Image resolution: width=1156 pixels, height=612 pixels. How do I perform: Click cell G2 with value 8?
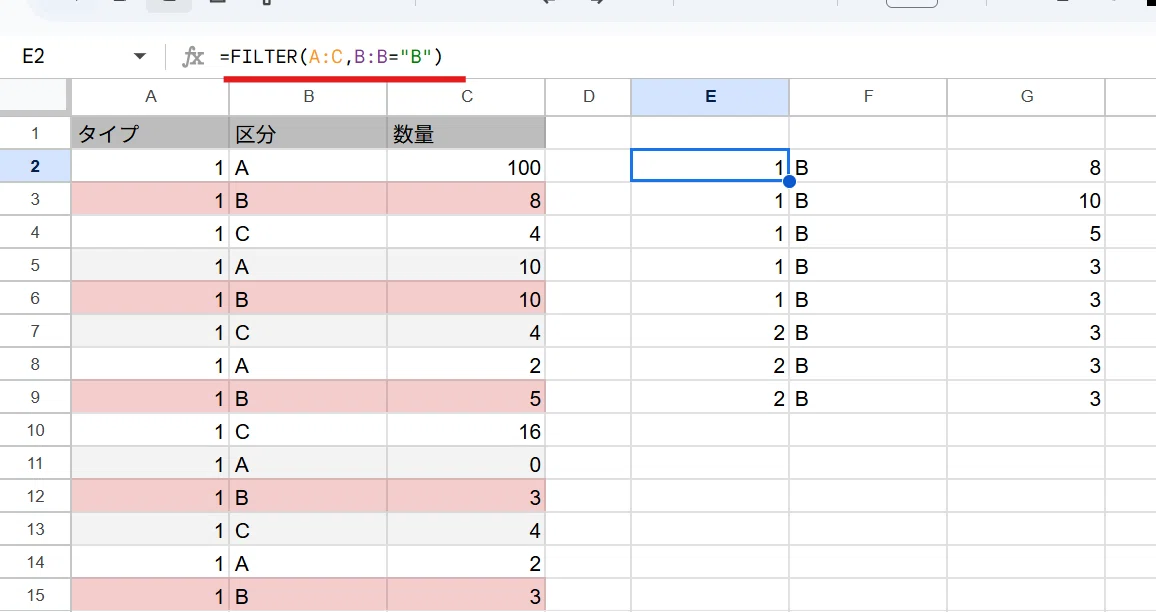[x=1026, y=167]
